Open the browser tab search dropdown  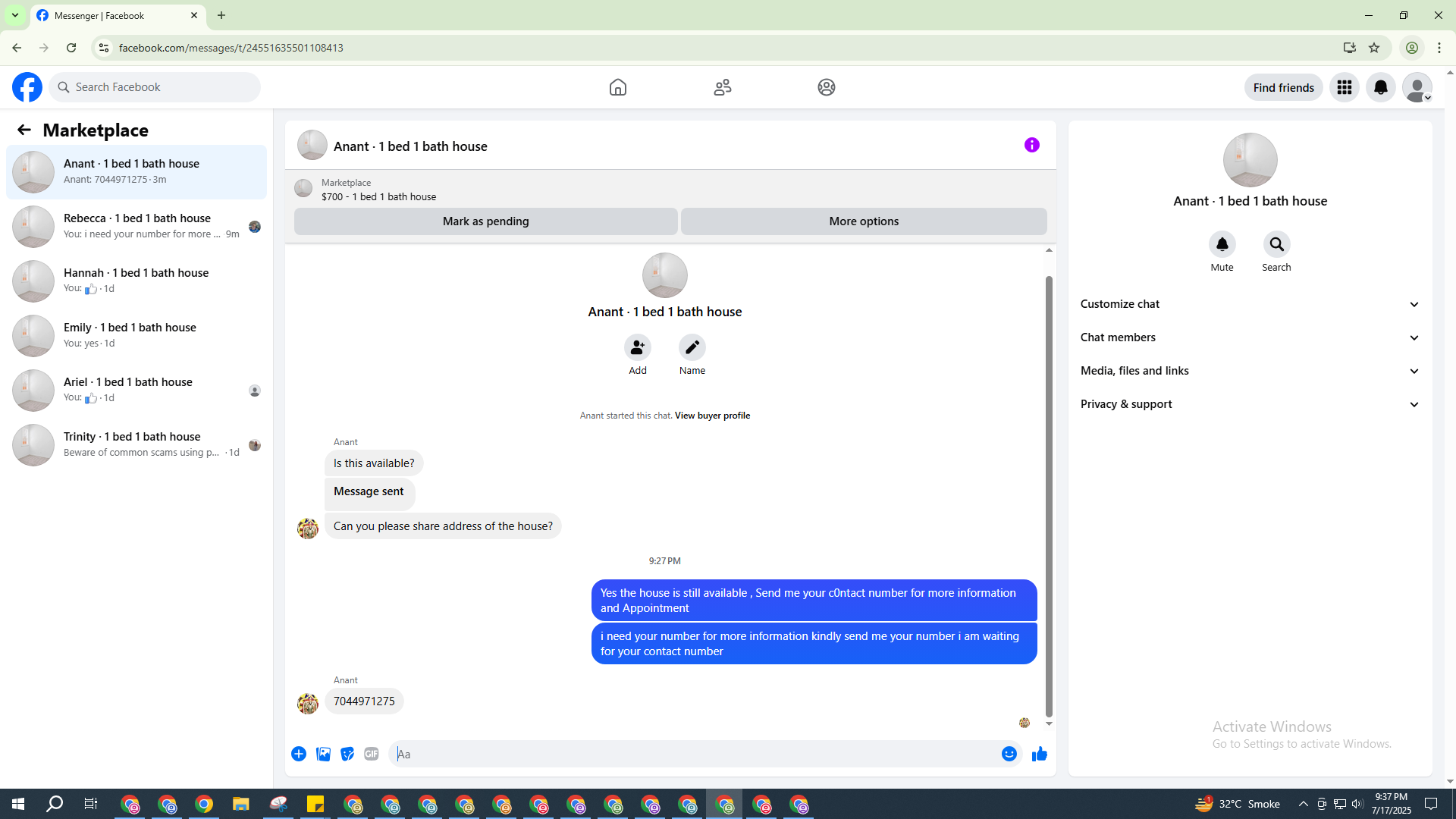(15, 15)
